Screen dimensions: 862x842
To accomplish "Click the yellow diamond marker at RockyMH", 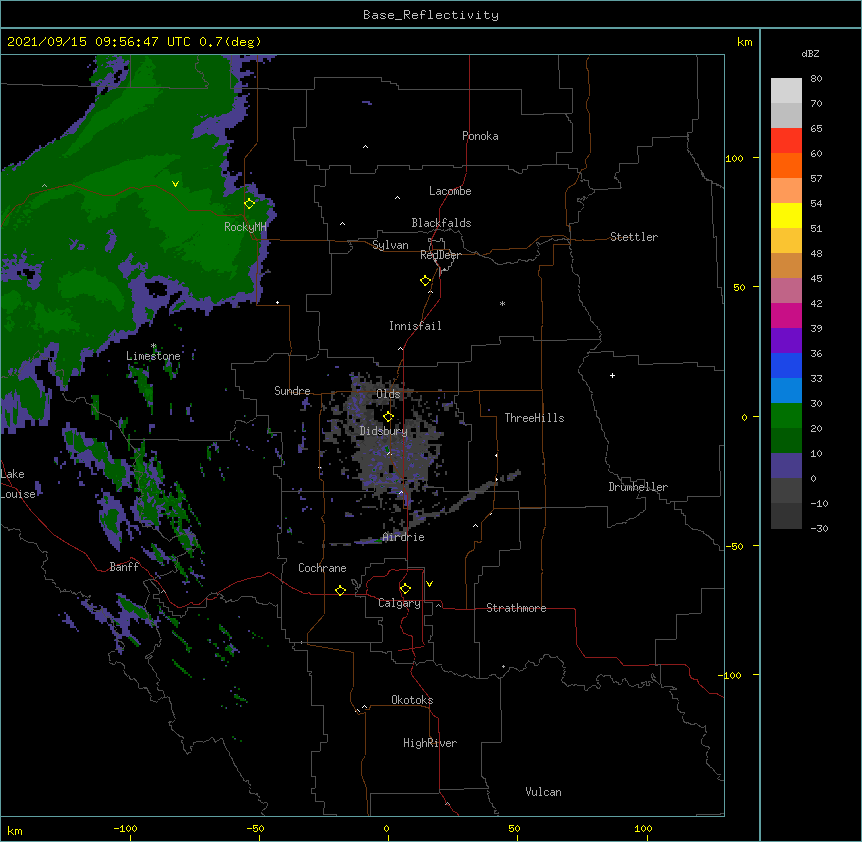I will (250, 204).
